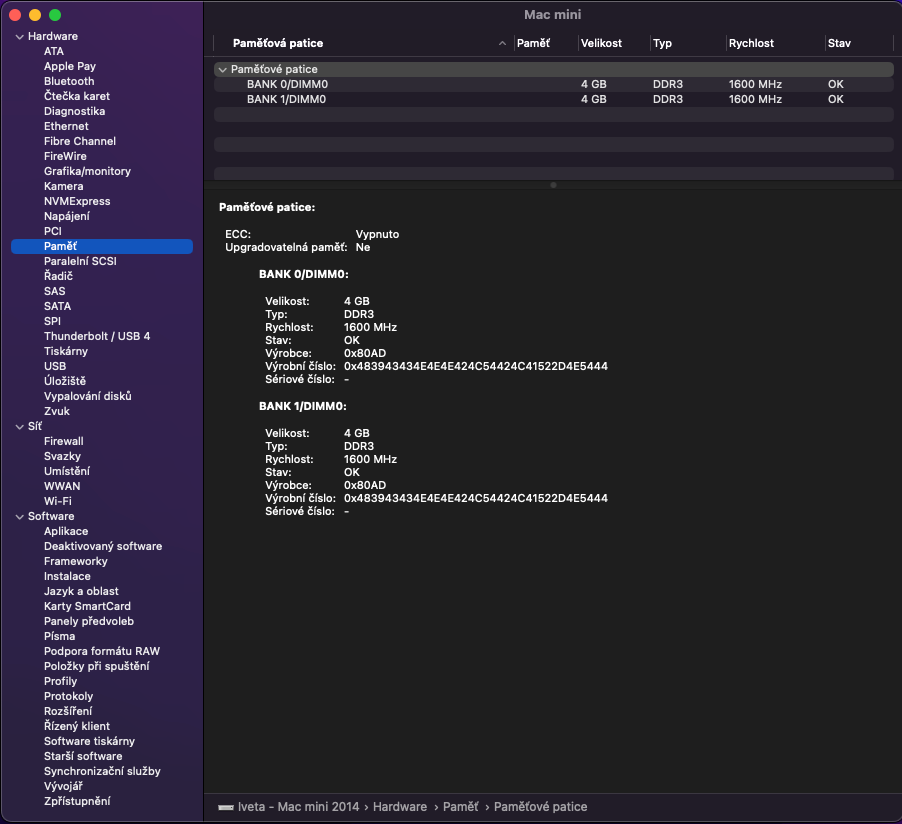Open Paralelní SCSI in the sidebar

[80, 261]
